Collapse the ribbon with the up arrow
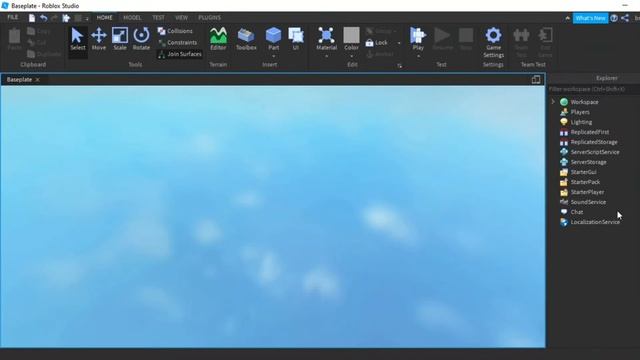Image resolution: width=640 pixels, height=360 pixels. (567, 18)
